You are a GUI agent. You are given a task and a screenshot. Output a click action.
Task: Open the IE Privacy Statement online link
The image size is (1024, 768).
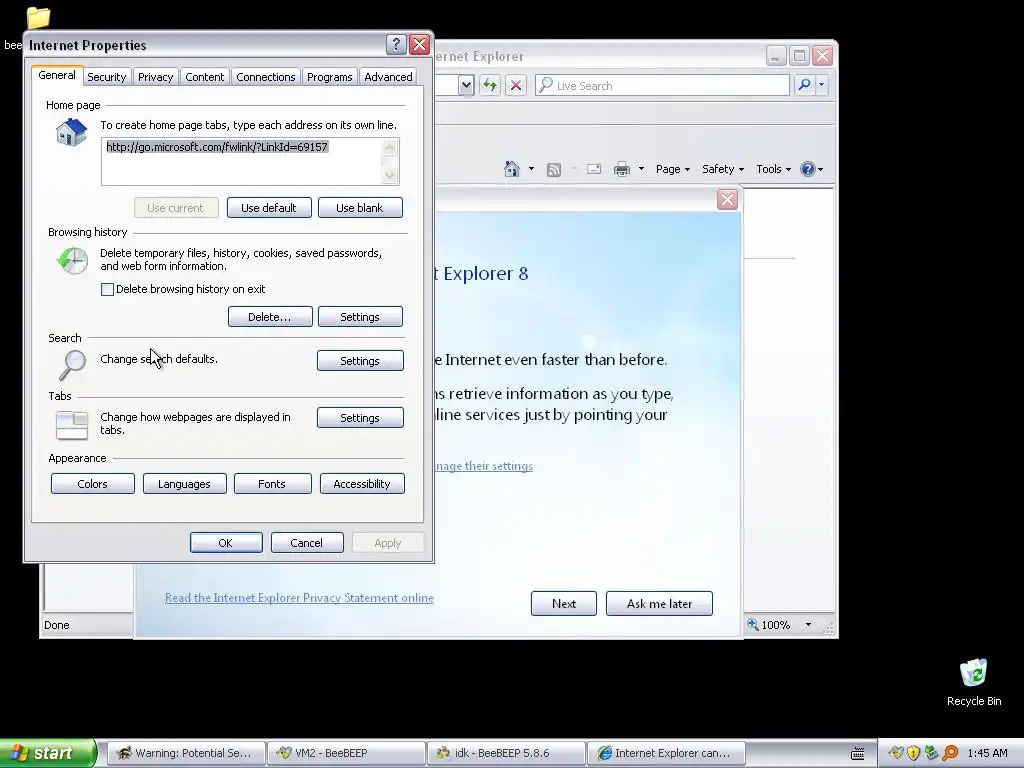(299, 598)
